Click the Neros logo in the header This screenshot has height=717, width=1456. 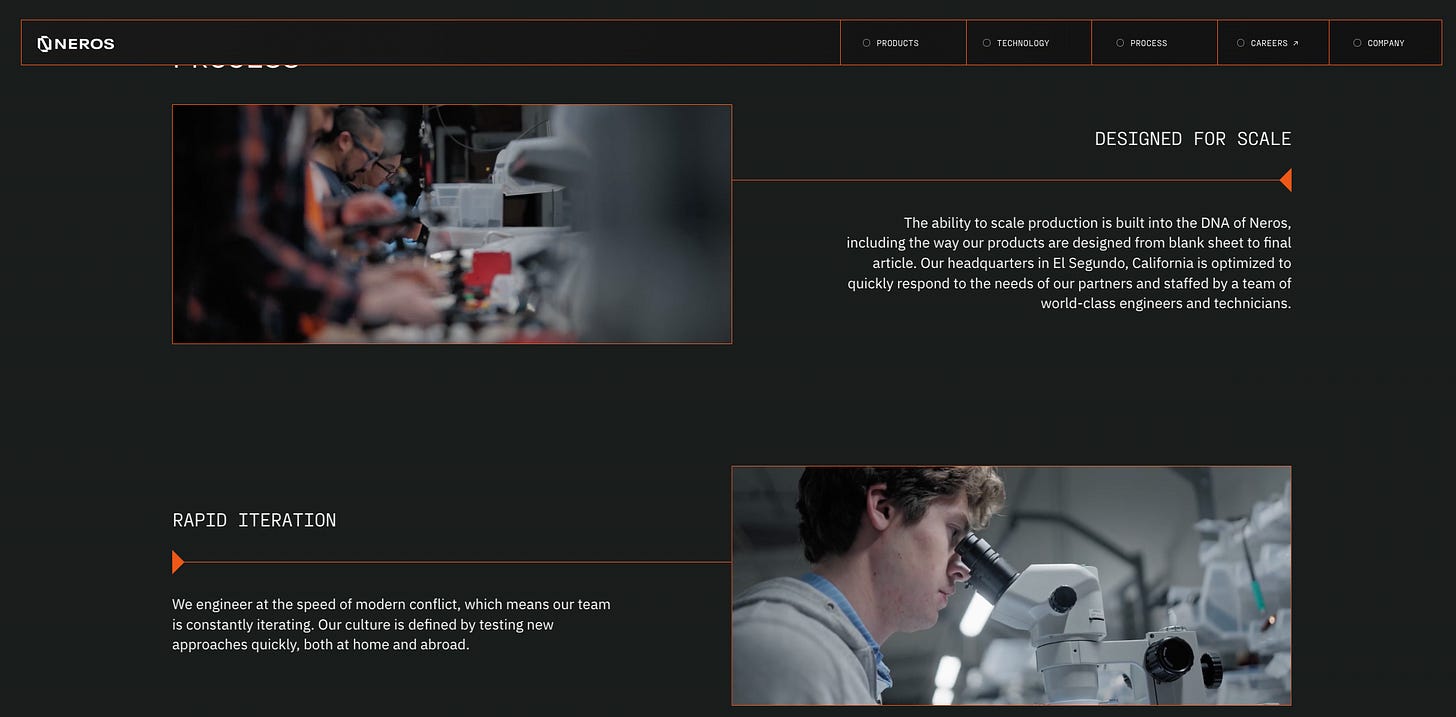[x=76, y=43]
